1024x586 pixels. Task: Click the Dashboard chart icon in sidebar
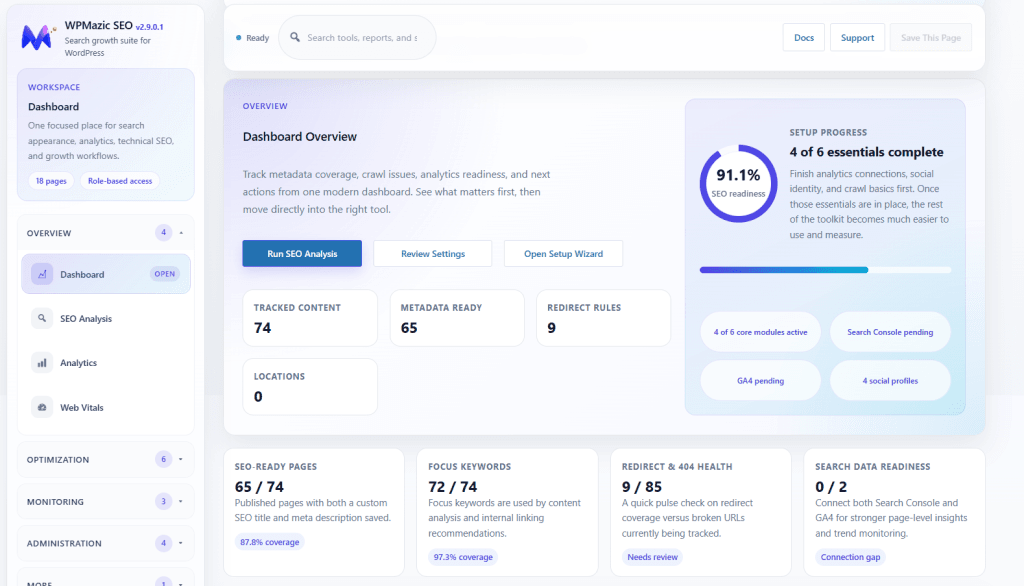pos(42,274)
